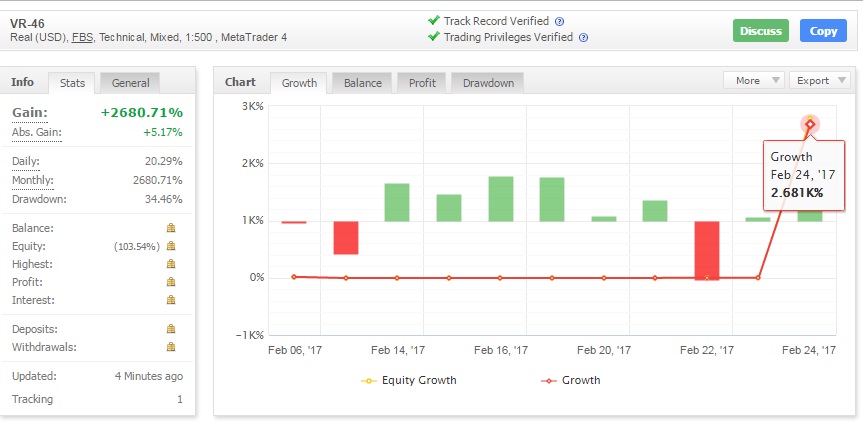Click the lock icon next to Interest
The width and height of the screenshot is (863, 423).
171,300
